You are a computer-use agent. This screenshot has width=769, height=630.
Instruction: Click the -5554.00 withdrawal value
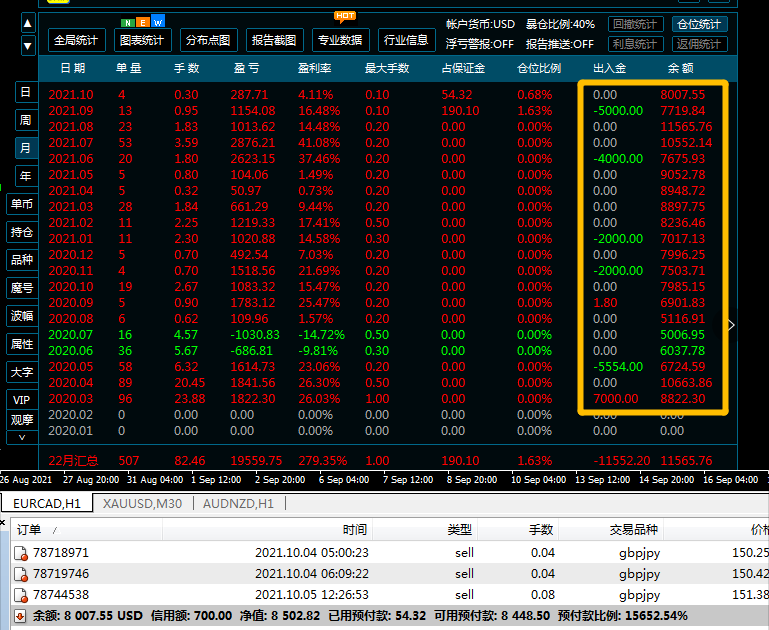[x=618, y=367]
